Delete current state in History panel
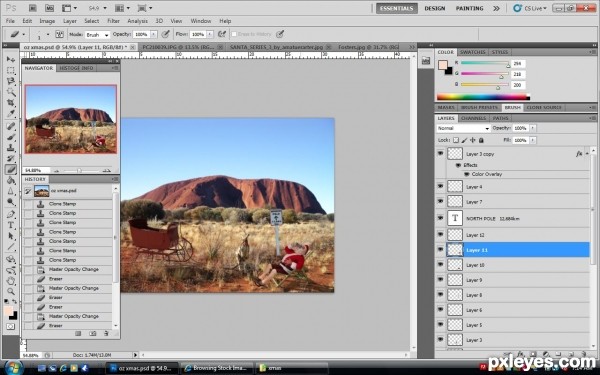This screenshot has width=600, height=375. [106, 334]
